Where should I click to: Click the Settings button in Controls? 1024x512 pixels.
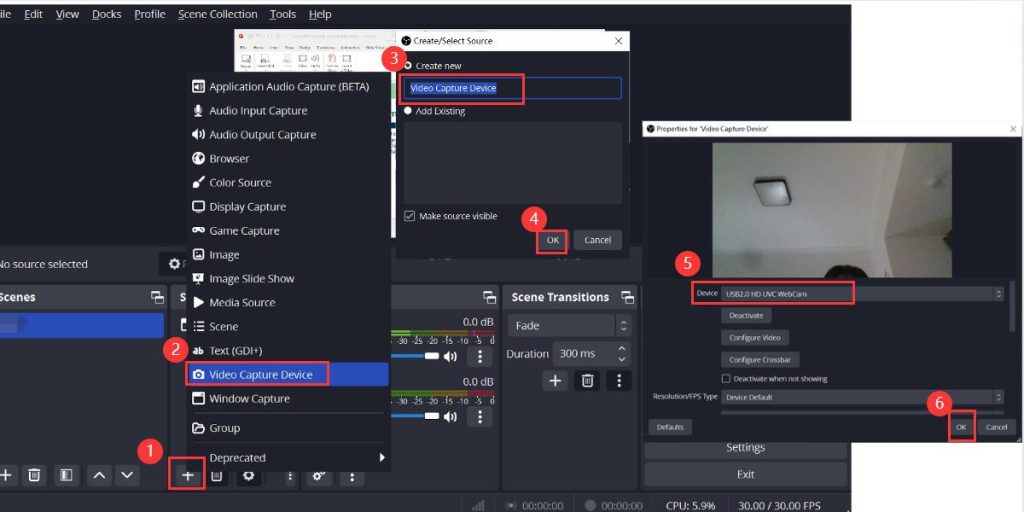pyautogui.click(x=745, y=448)
